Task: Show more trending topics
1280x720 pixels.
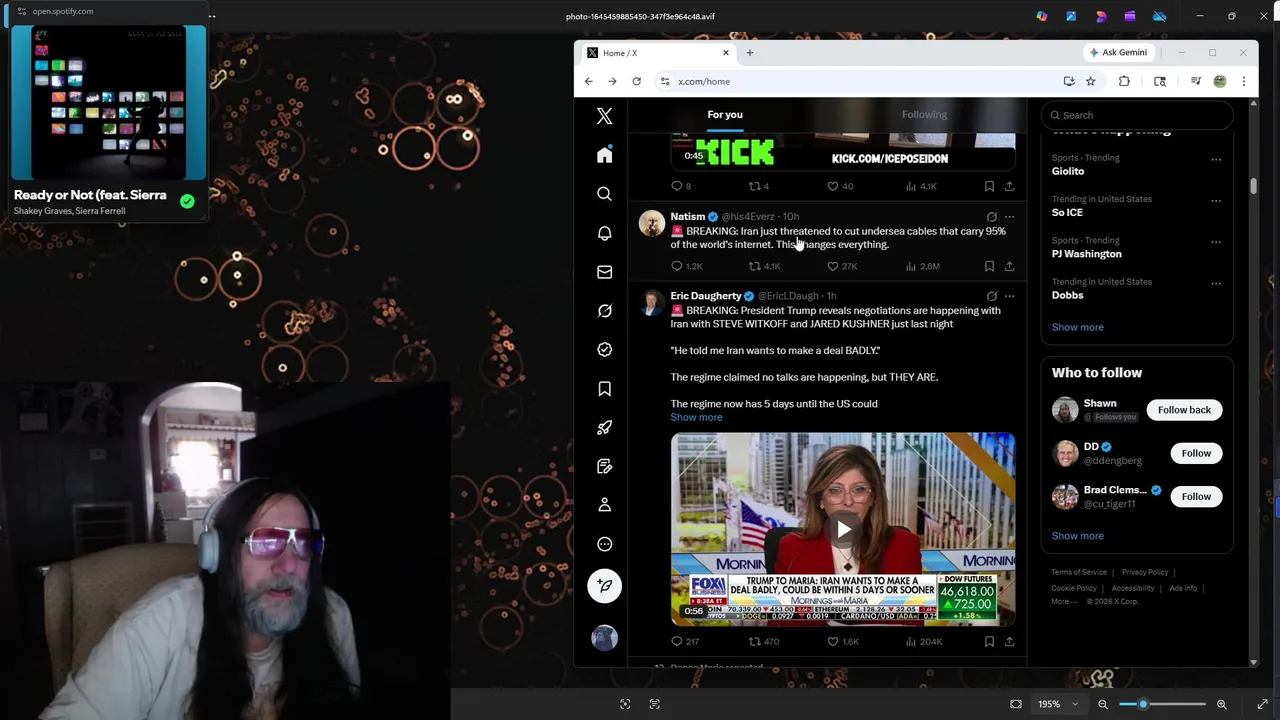Action: point(1077,327)
